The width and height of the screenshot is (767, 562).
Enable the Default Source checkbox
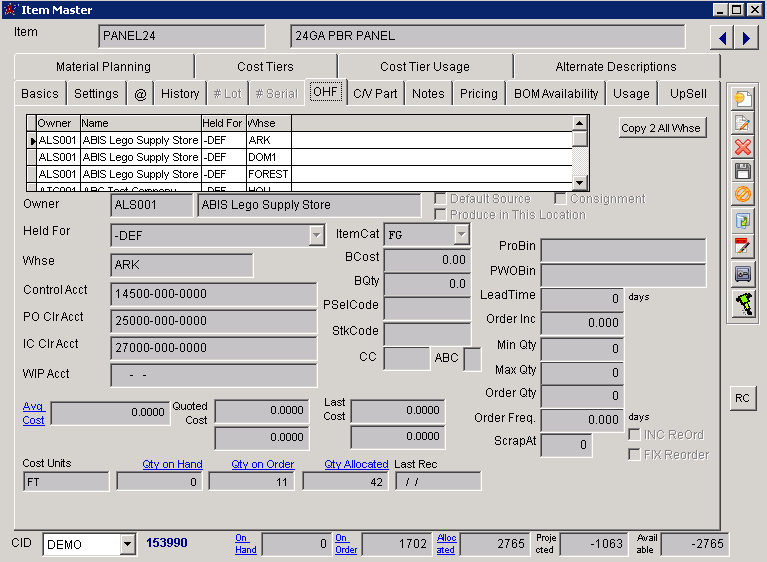(440, 199)
